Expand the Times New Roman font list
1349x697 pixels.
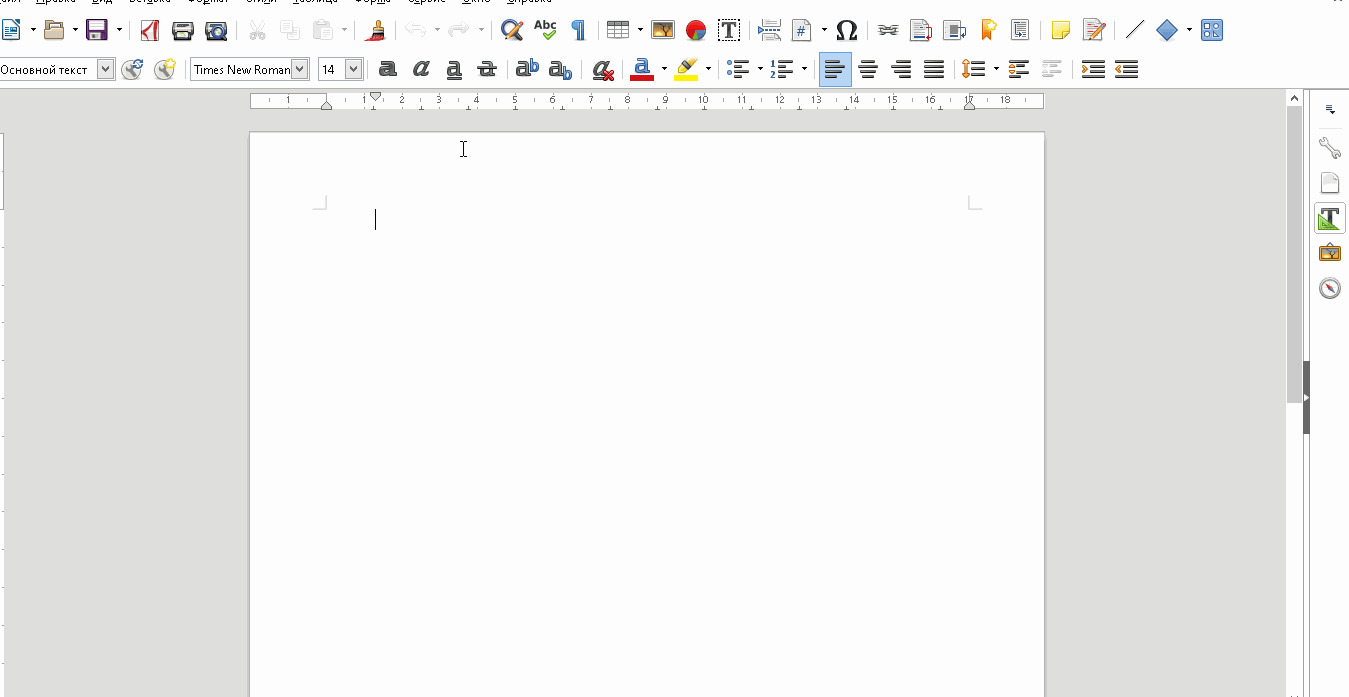click(300, 69)
